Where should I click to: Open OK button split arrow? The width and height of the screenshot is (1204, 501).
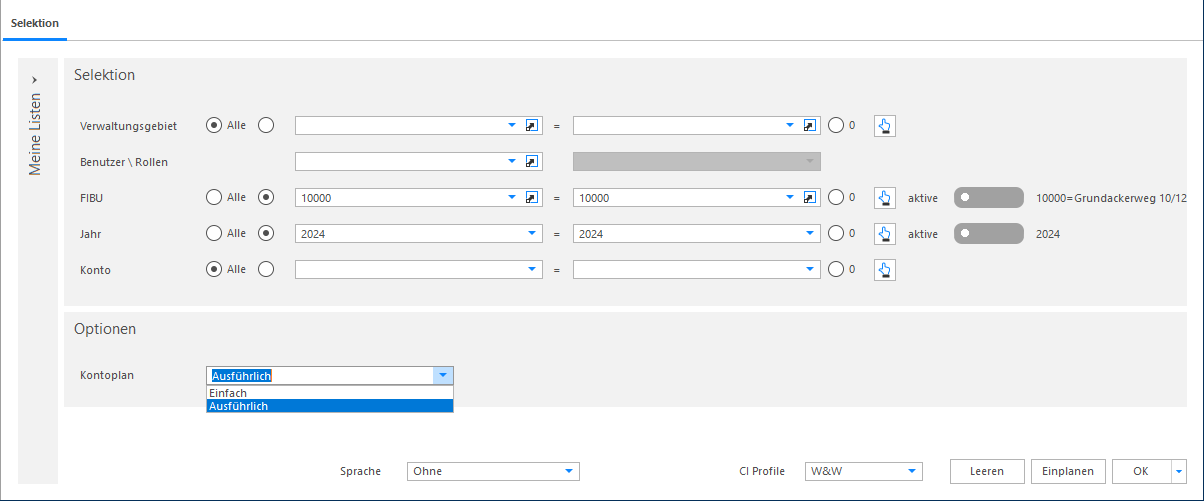point(1179,471)
